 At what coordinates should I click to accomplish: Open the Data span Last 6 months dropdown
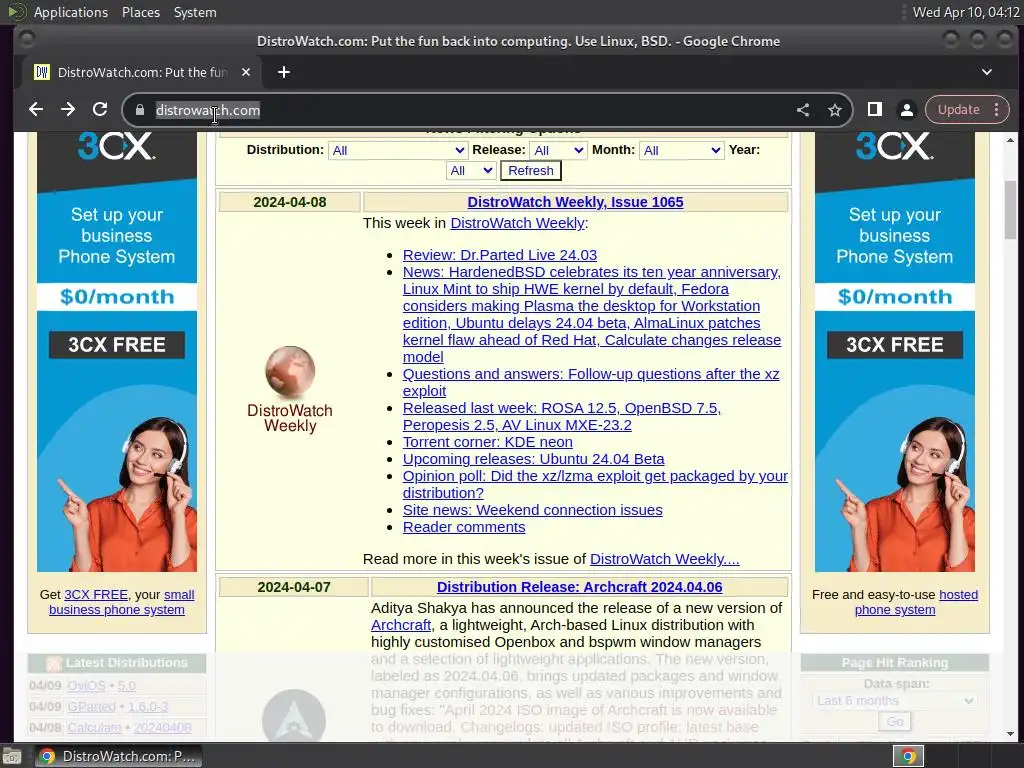pos(895,701)
